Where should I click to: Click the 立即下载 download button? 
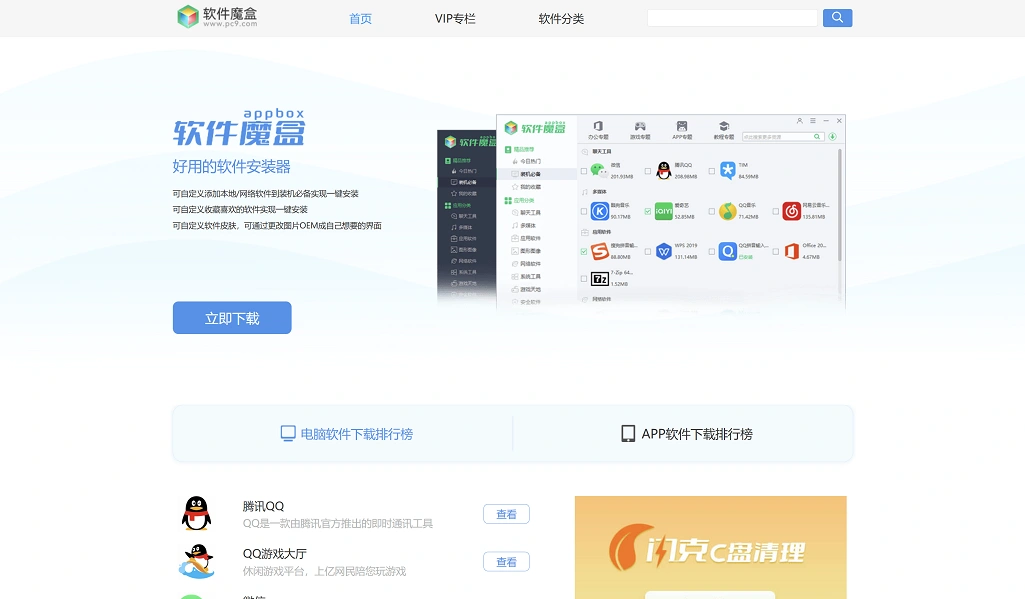[x=232, y=317]
